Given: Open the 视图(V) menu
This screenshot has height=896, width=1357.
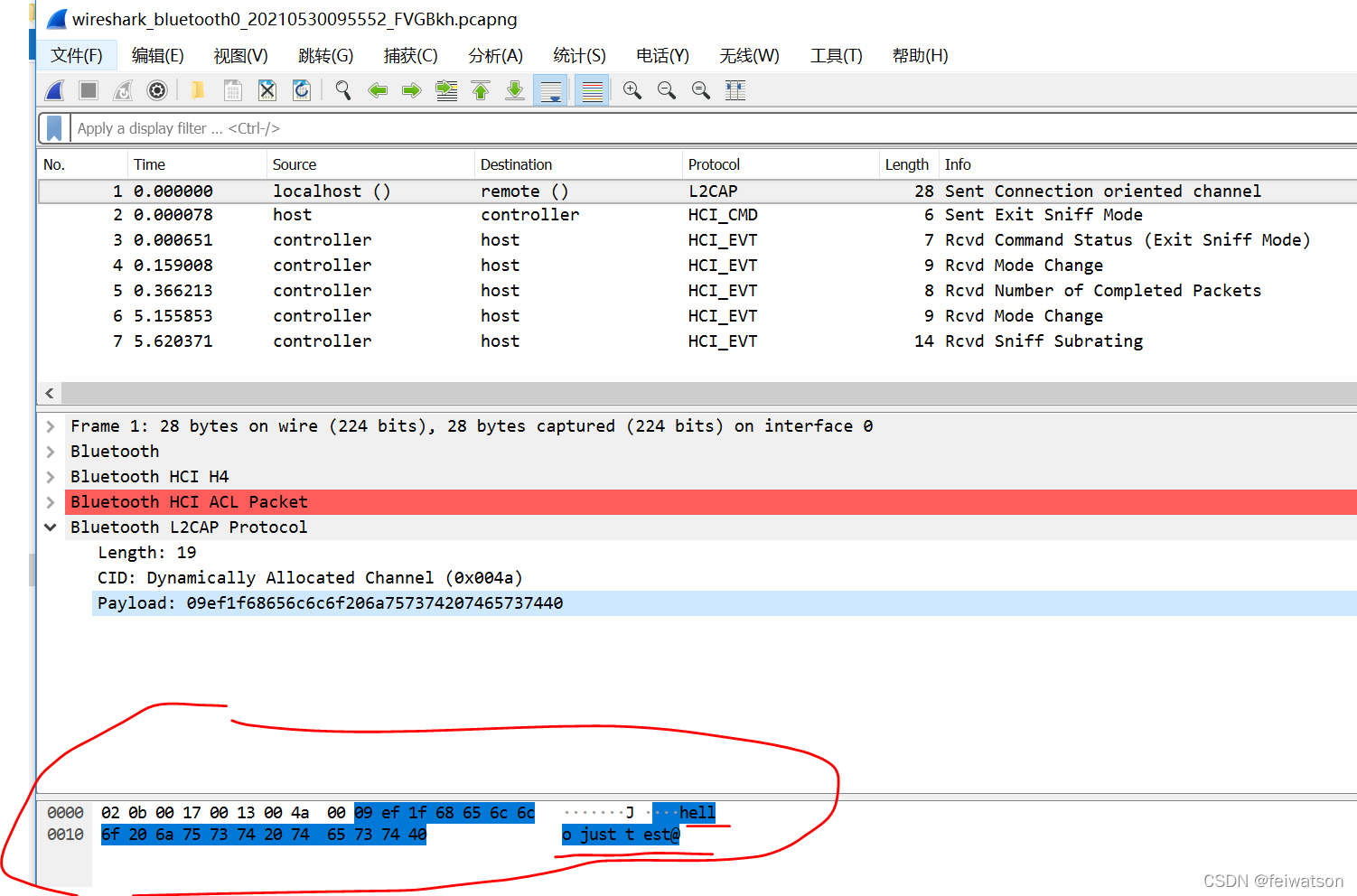Looking at the screenshot, I should [241, 56].
